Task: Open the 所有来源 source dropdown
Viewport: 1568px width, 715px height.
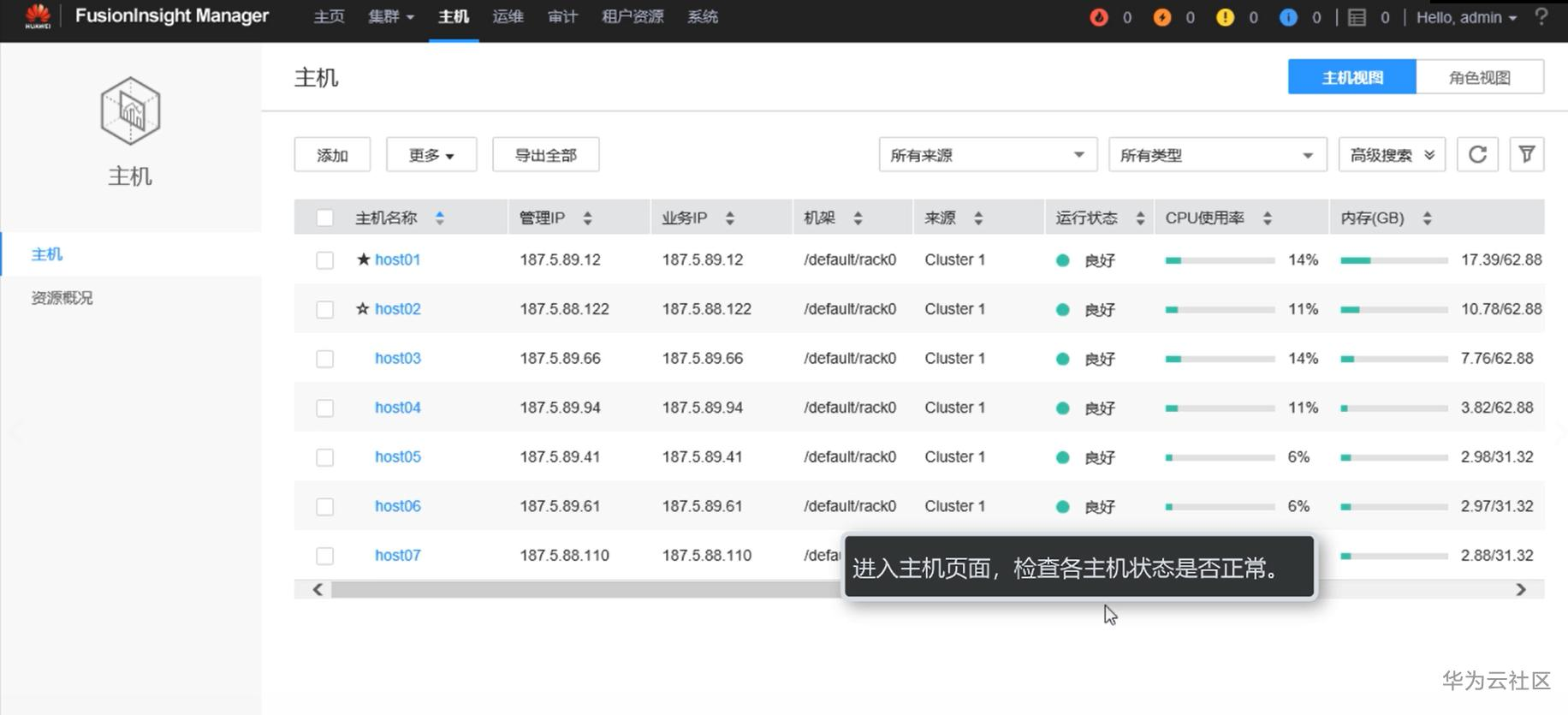Action: click(988, 155)
